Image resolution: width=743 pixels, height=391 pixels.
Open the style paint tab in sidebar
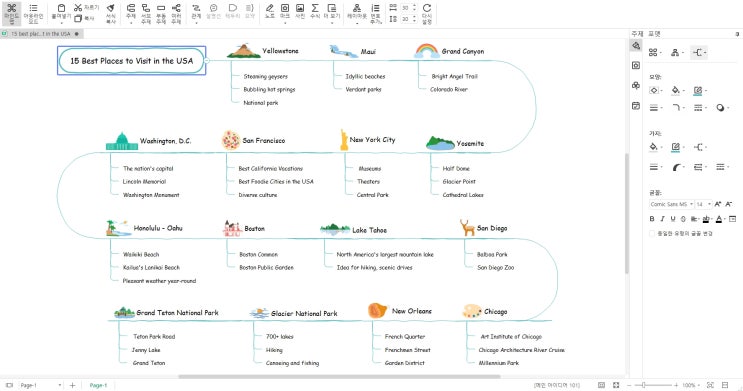[636, 46]
